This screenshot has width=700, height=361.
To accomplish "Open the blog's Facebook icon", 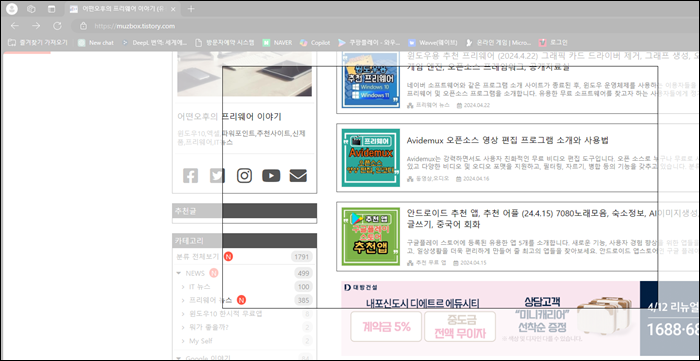I will pos(190,176).
